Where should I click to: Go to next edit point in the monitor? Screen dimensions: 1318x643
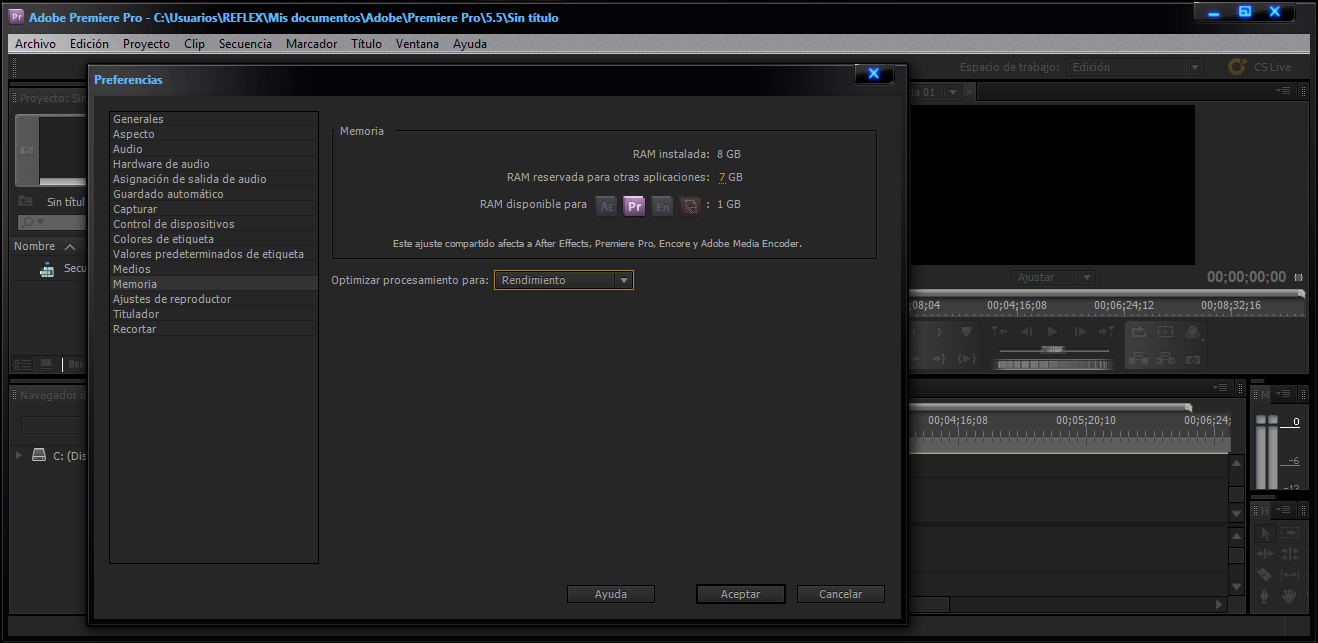(1106, 332)
